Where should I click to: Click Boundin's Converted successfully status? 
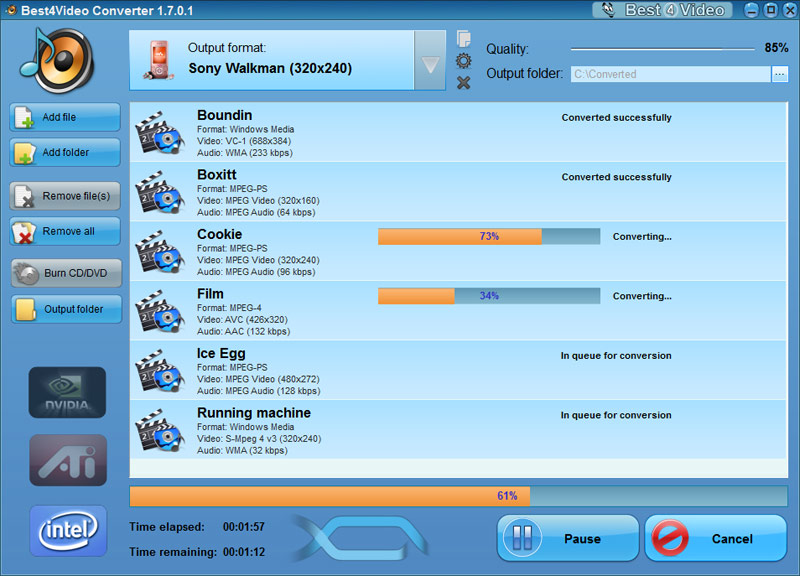click(x=616, y=118)
